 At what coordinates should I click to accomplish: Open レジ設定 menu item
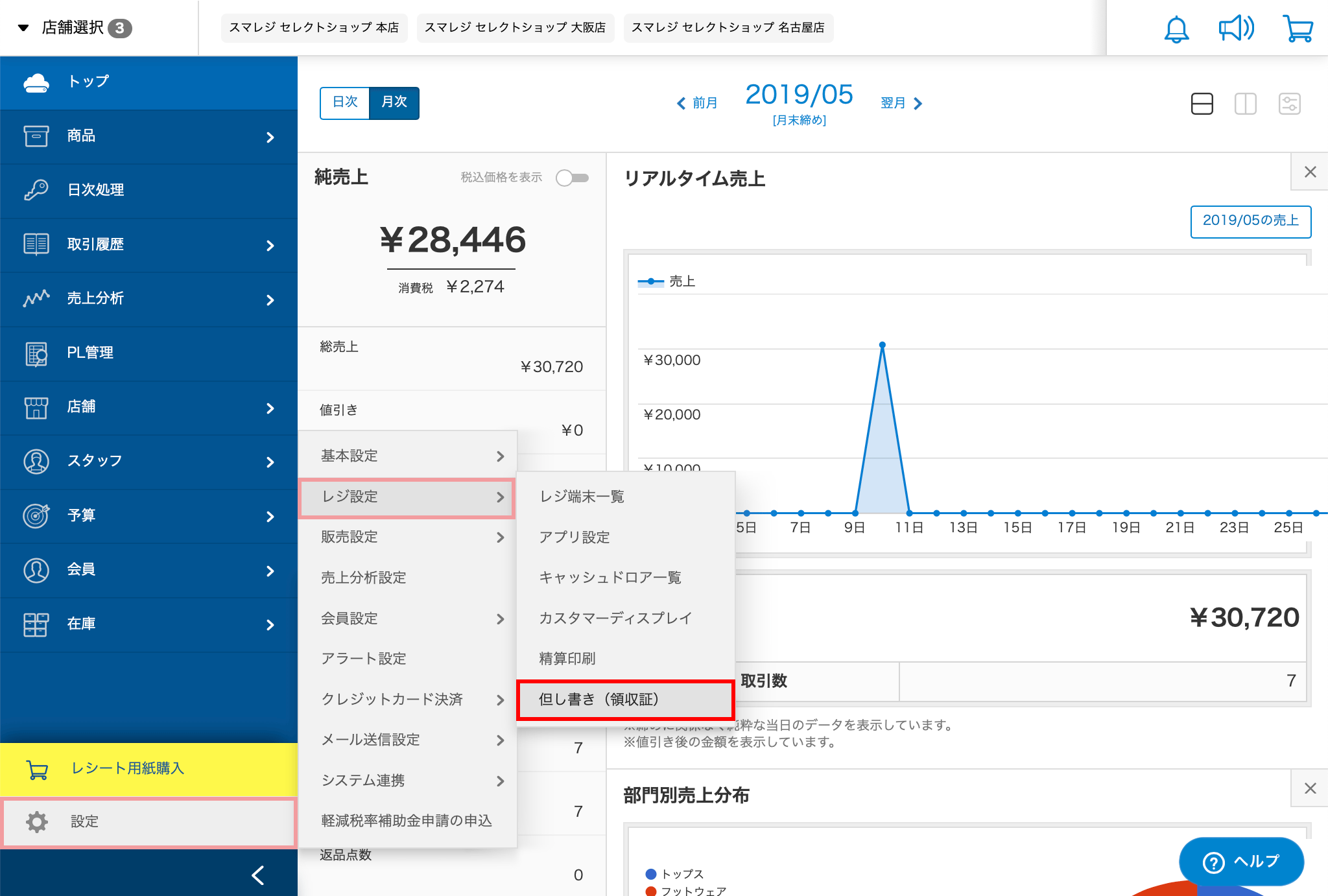[407, 497]
